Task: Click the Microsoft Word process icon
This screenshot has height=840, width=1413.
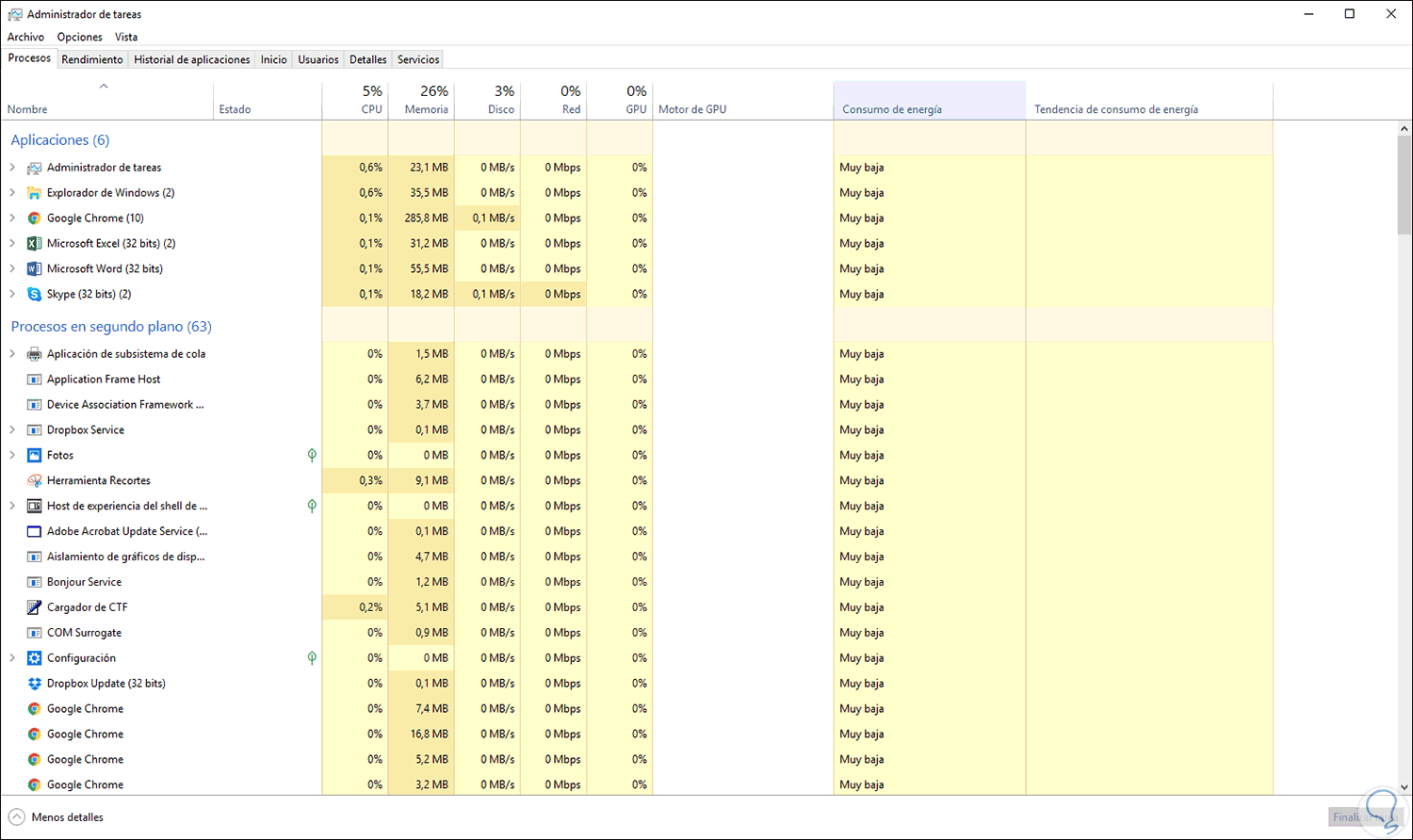Action: pyautogui.click(x=34, y=269)
